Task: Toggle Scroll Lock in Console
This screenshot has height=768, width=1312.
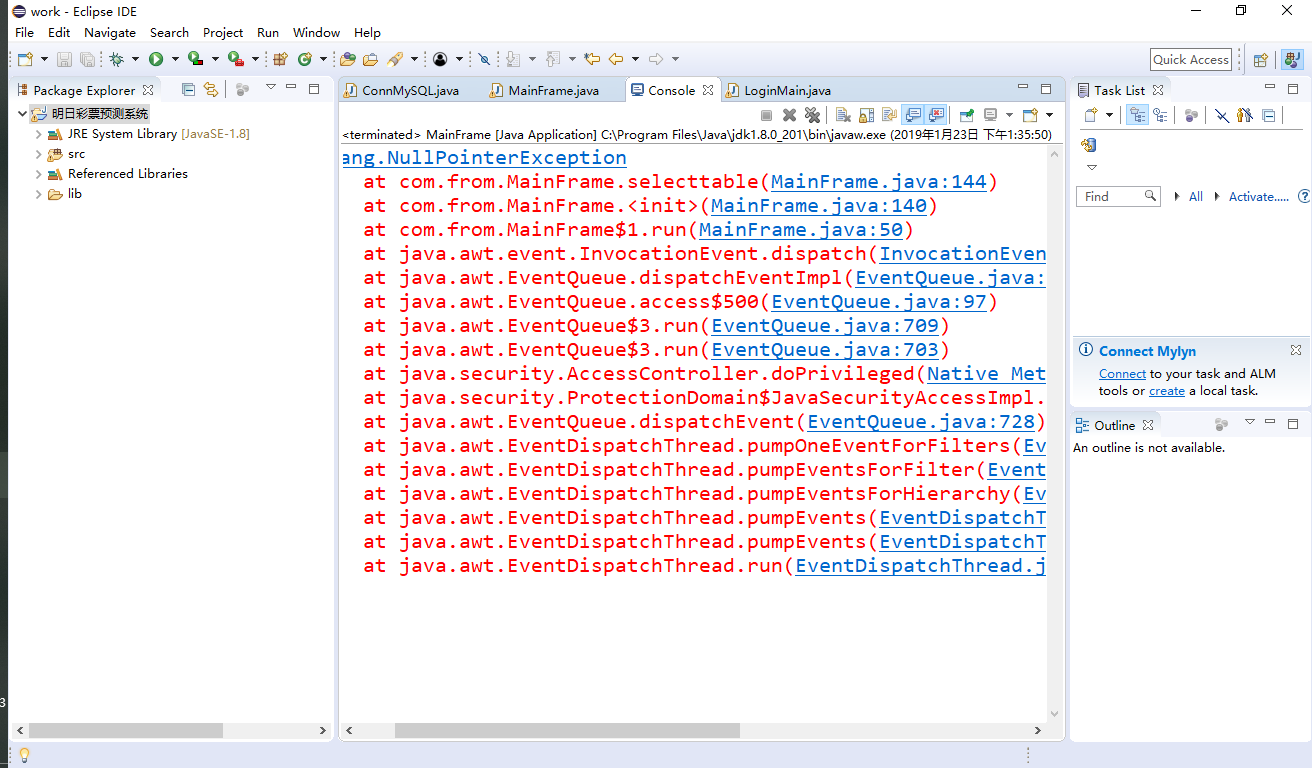Action: (867, 115)
